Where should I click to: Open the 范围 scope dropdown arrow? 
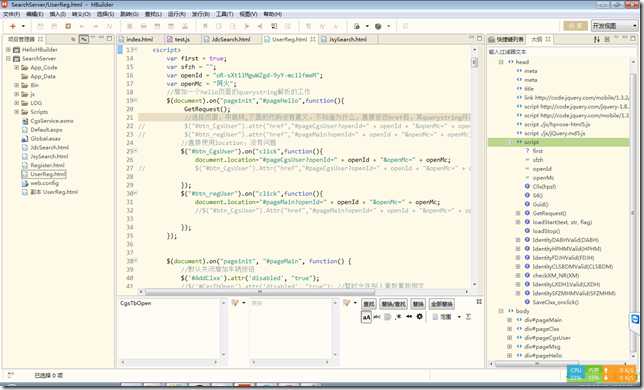click(459, 317)
